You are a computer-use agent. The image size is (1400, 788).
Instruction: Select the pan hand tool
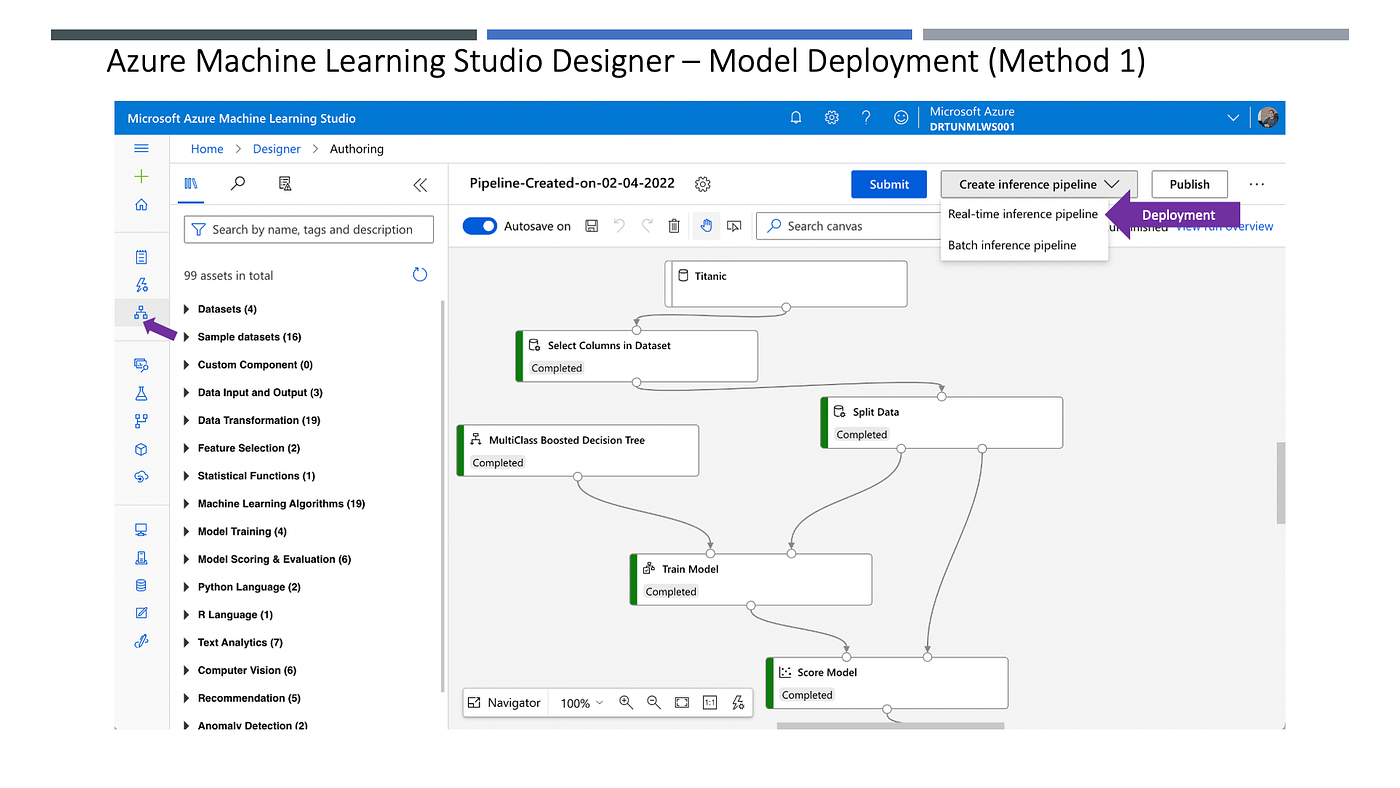click(706, 226)
